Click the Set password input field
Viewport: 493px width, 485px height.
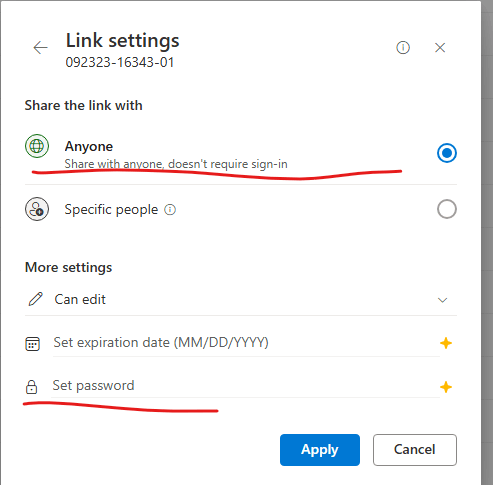246,386
